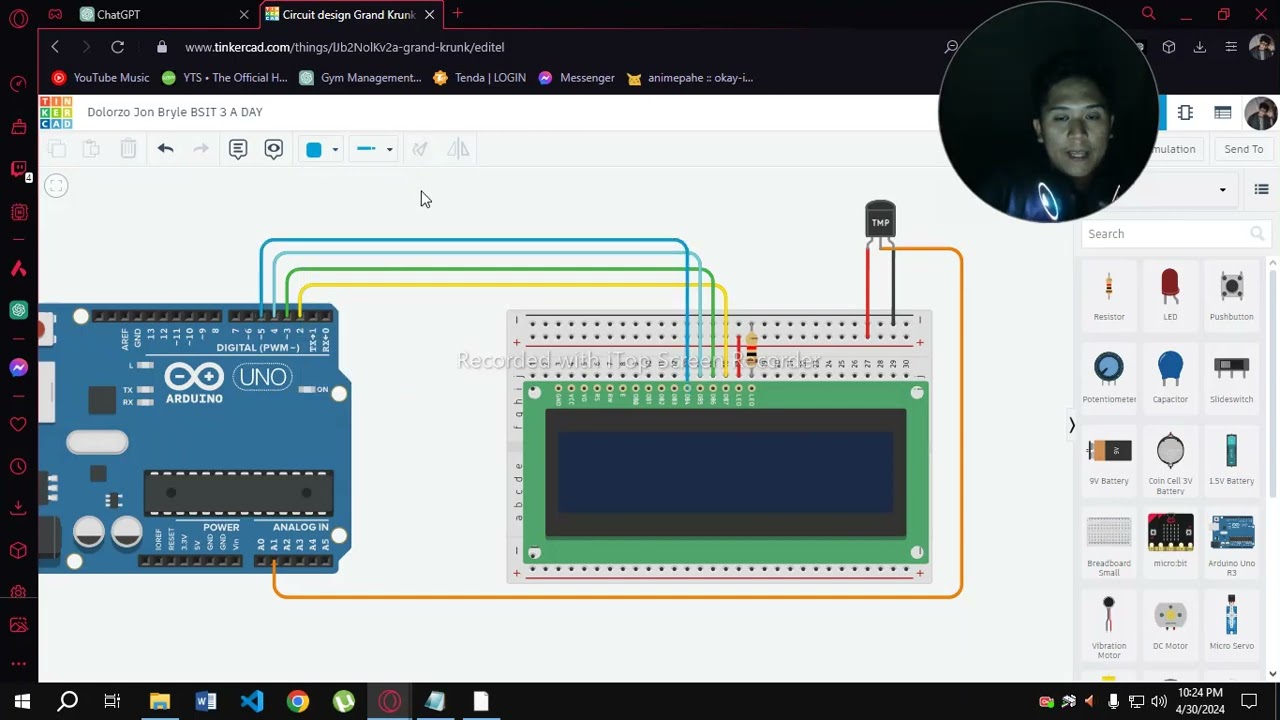Click the Tinkercad user profile avatar
Viewport: 1280px width, 720px height.
(1261, 113)
